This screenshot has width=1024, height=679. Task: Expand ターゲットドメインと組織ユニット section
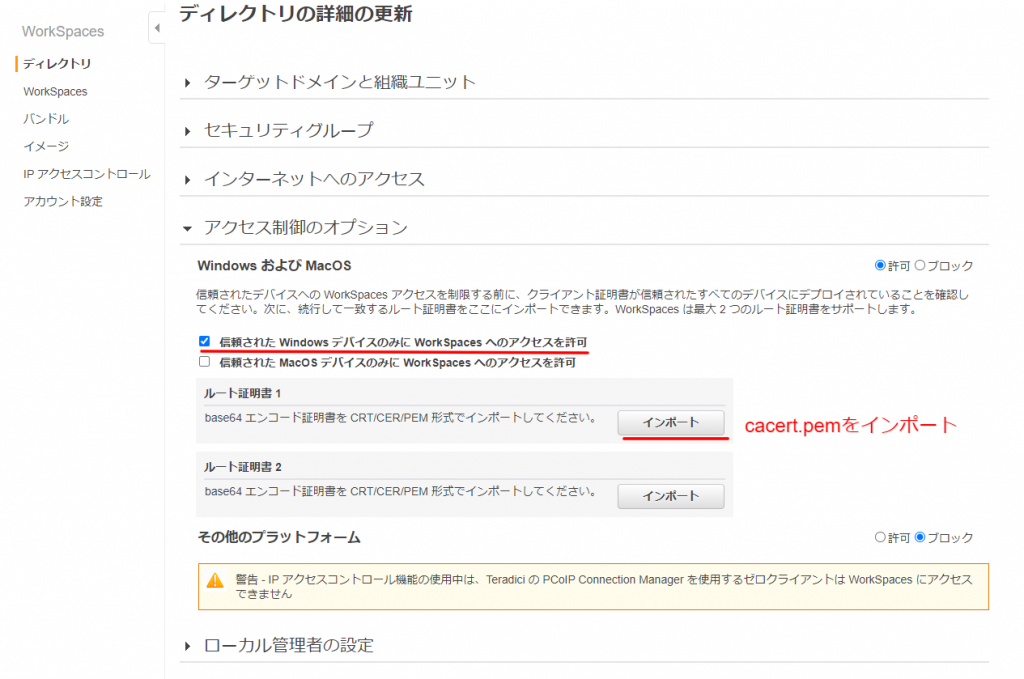click(340, 82)
